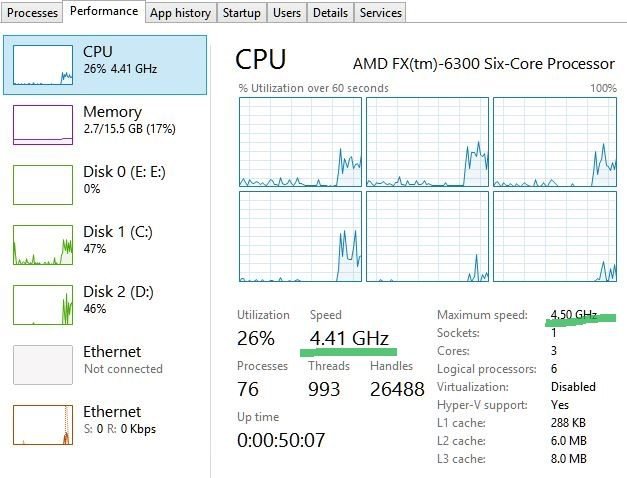
Task: Switch to the App history tab
Action: click(x=180, y=13)
